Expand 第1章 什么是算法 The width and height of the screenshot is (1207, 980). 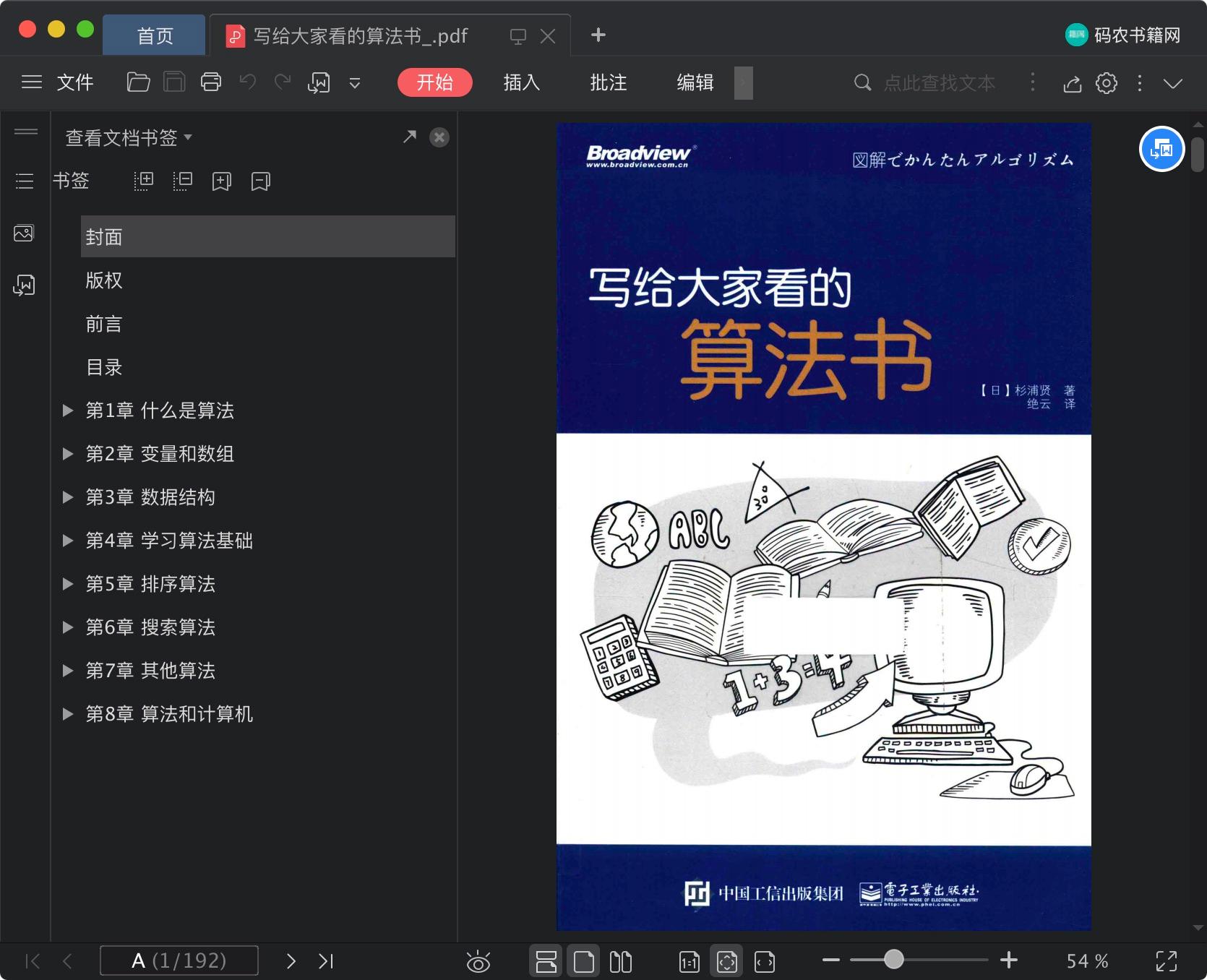pyautogui.click(x=68, y=411)
